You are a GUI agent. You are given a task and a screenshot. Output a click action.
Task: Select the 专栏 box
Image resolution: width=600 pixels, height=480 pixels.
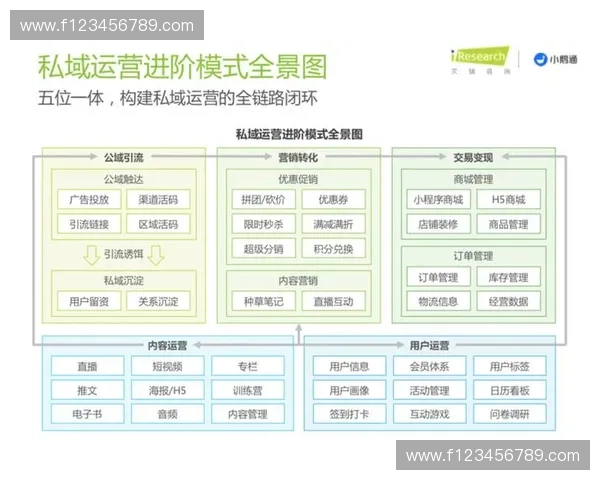[248, 366]
